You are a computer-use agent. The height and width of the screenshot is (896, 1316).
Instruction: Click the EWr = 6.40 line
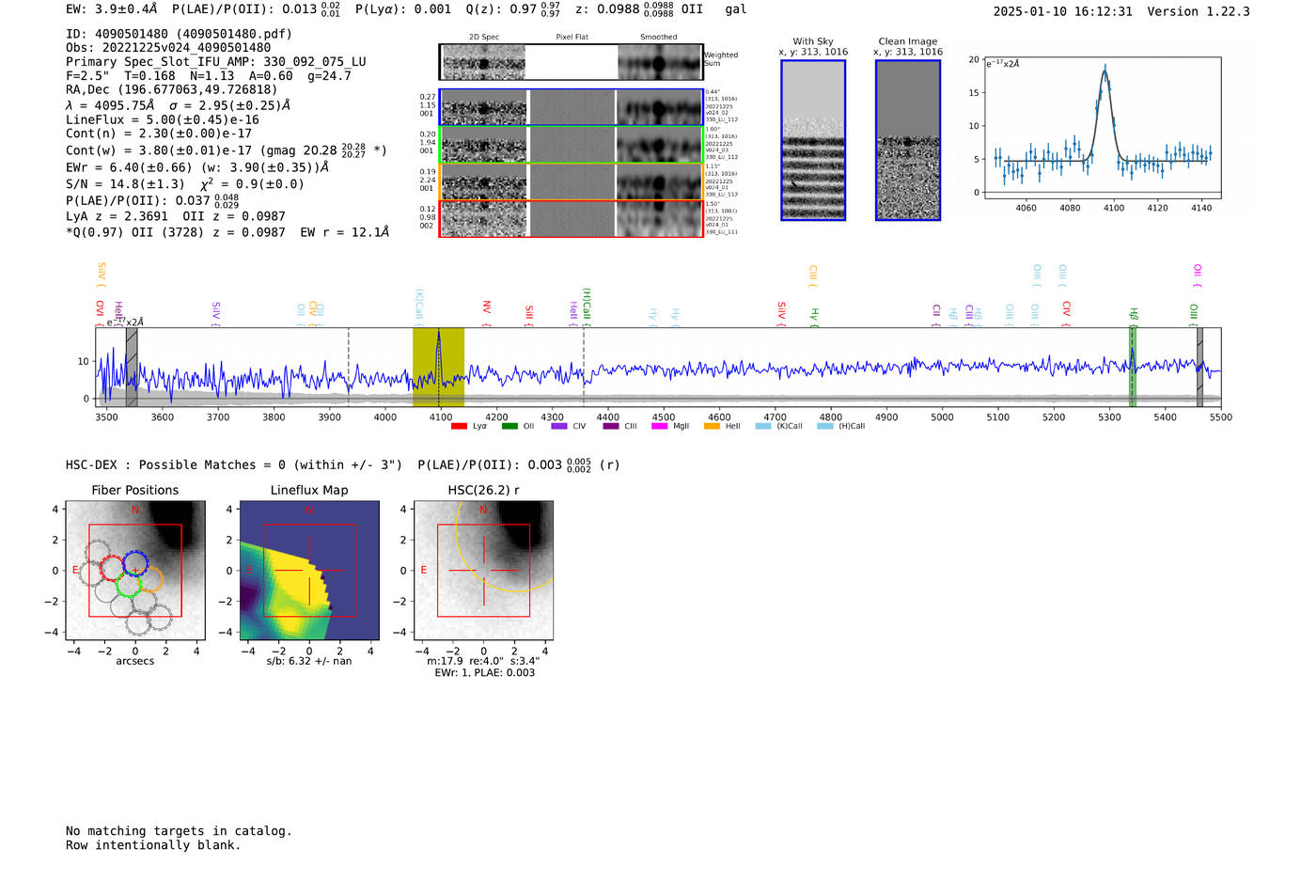[x=197, y=167]
